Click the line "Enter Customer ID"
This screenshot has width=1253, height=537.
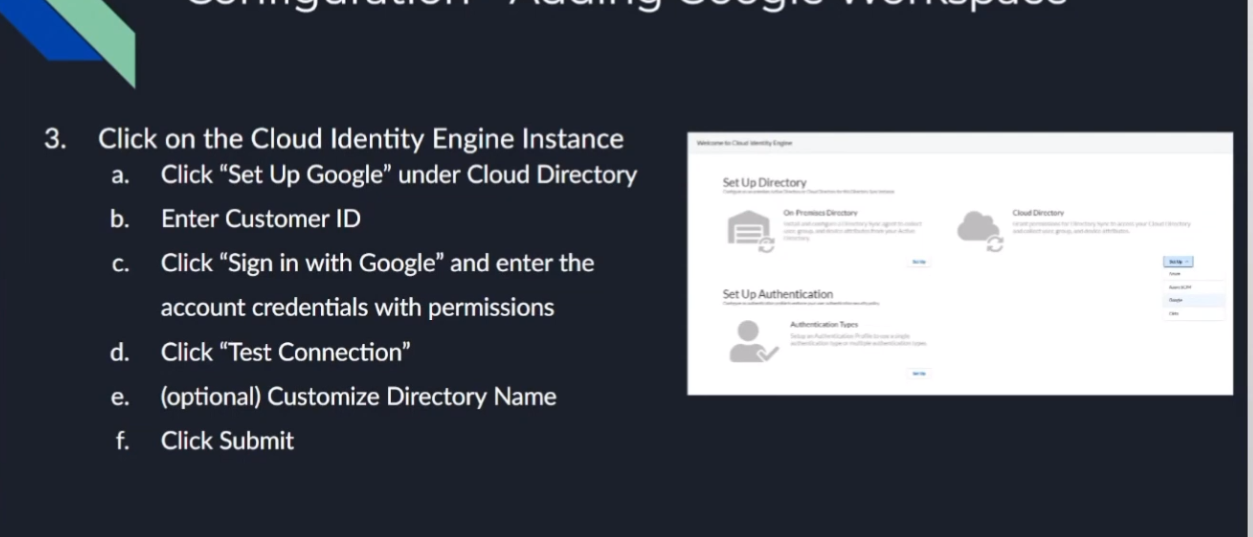(x=260, y=219)
